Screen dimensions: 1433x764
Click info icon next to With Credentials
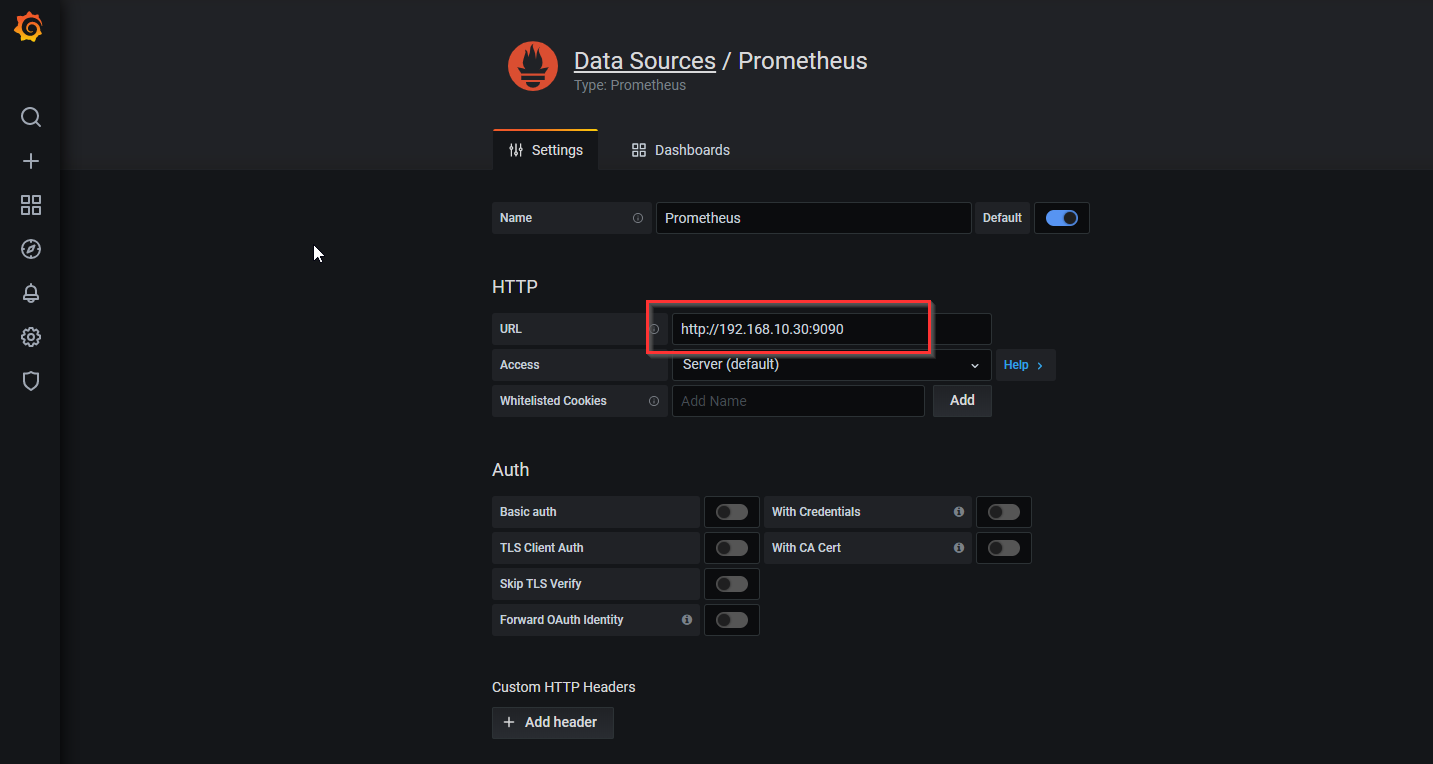coord(959,512)
